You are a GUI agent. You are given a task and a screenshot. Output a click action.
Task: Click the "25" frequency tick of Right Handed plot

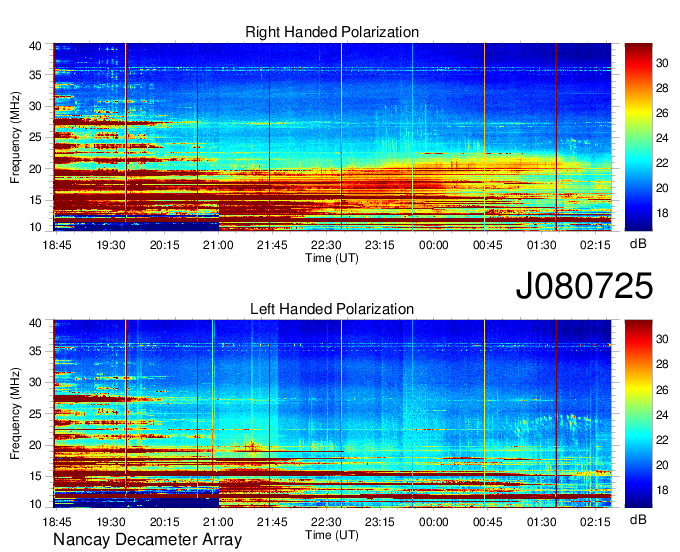pyautogui.click(x=35, y=137)
